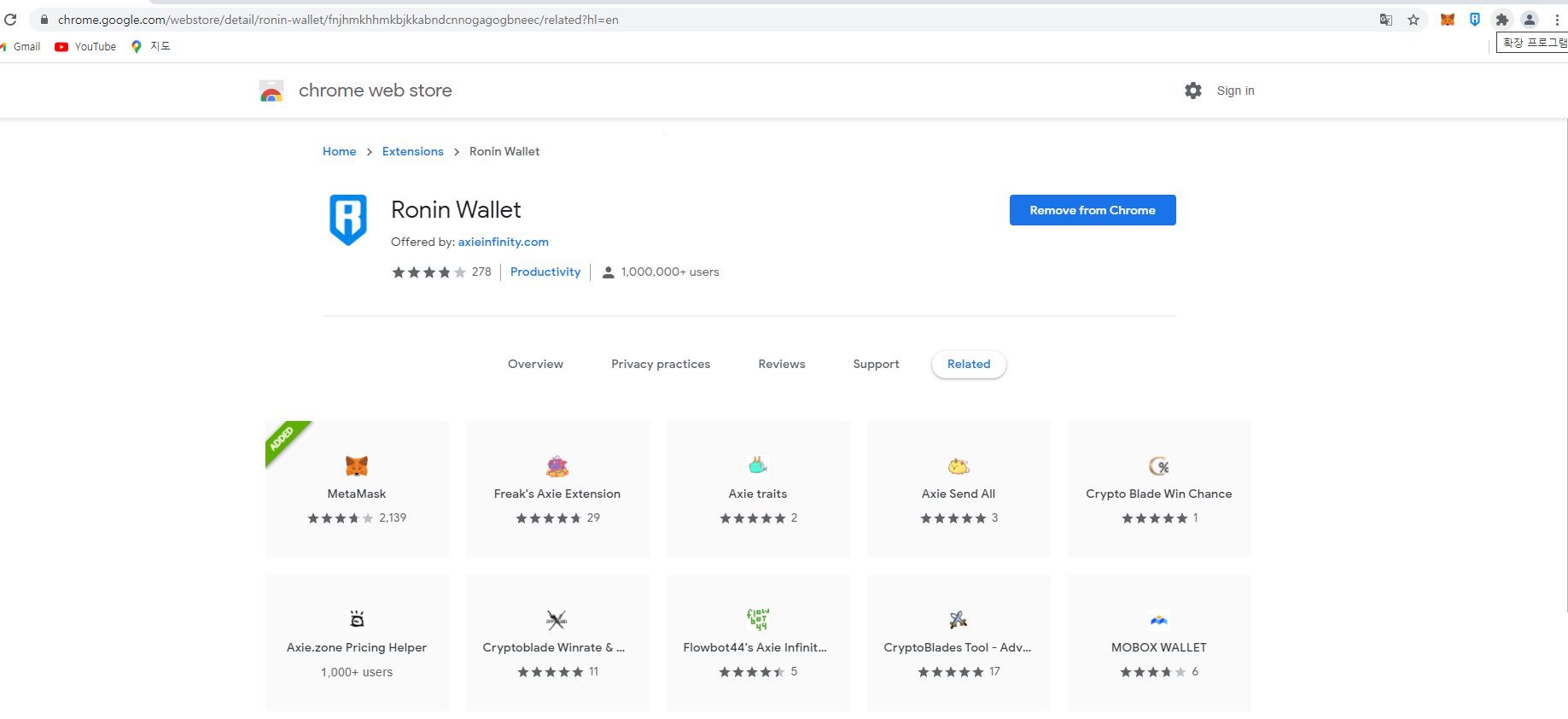Screen dimensions: 1568x719
Task: Open the 지도 maps bookmark
Action: 150,46
